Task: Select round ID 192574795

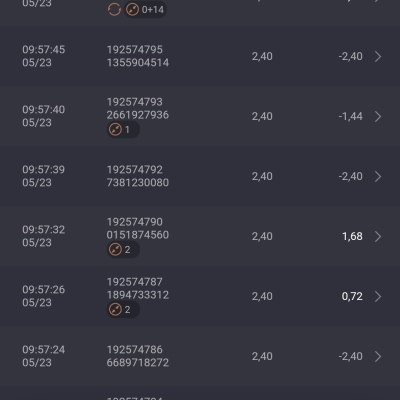Action: [x=135, y=50]
